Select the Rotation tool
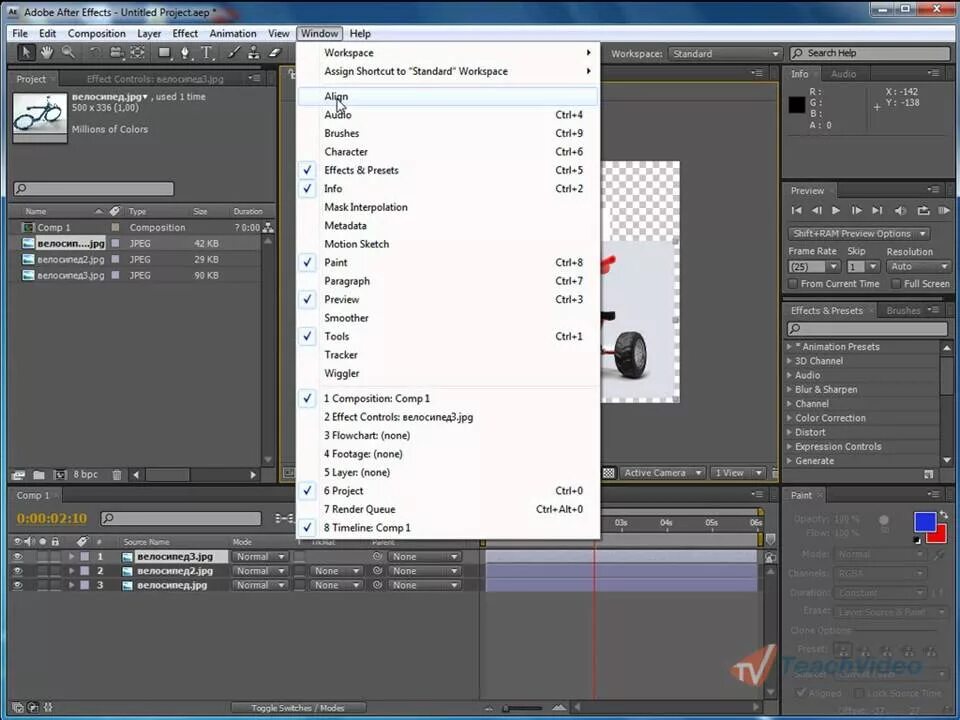This screenshot has height=720, width=960. coord(94,53)
